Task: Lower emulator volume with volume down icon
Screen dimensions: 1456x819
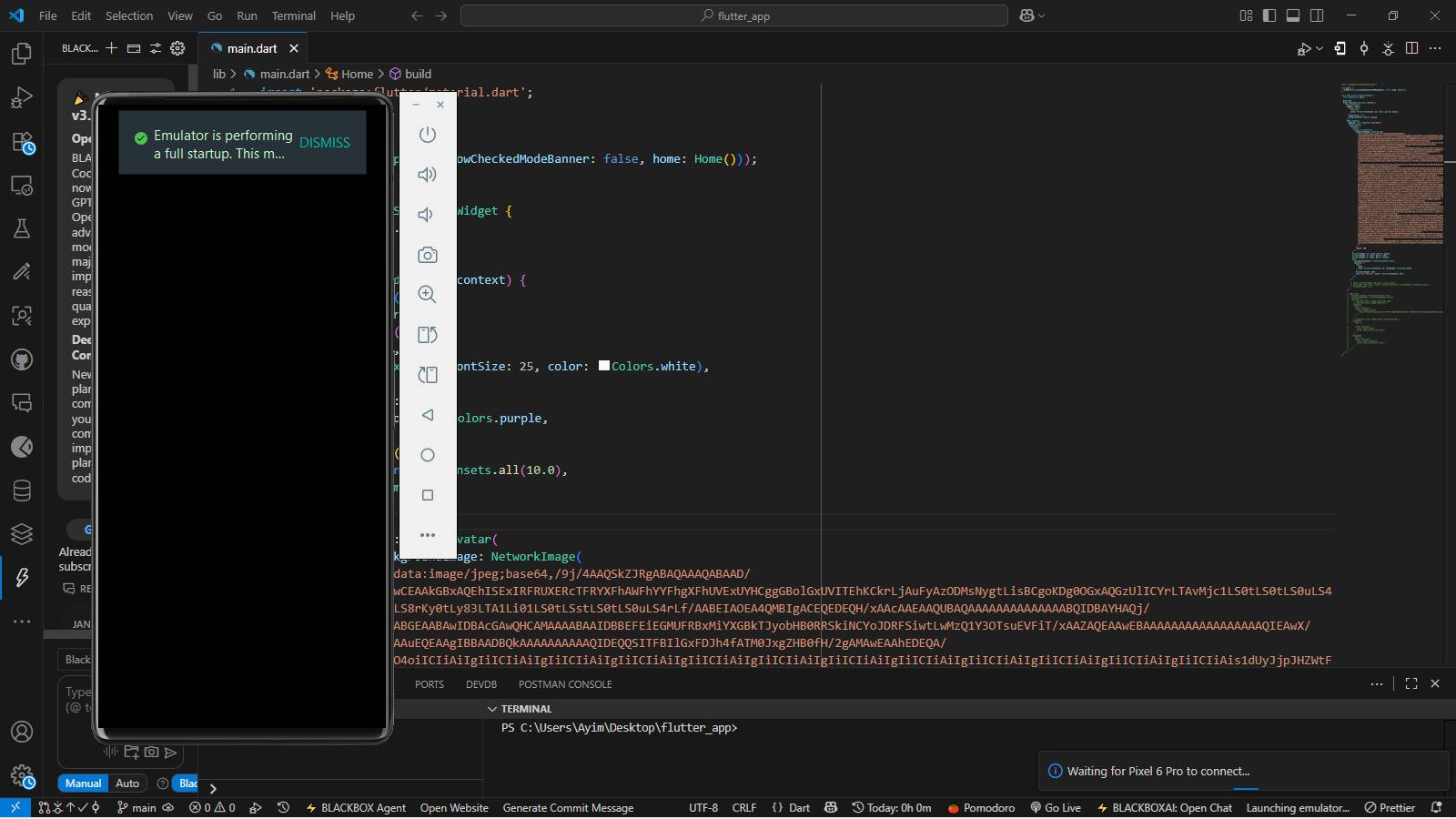Action: tap(425, 215)
